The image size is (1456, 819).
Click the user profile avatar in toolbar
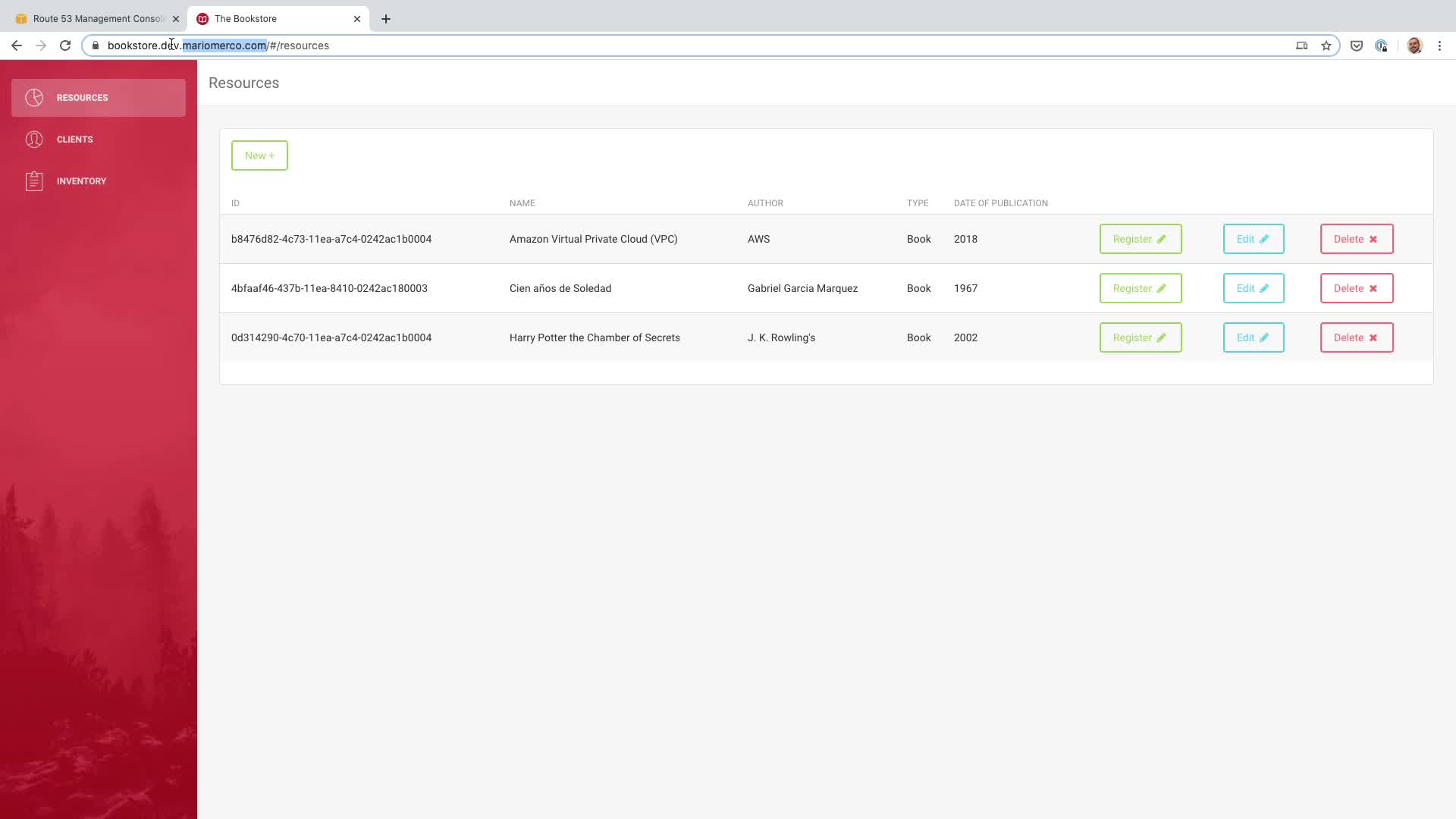pos(1414,45)
